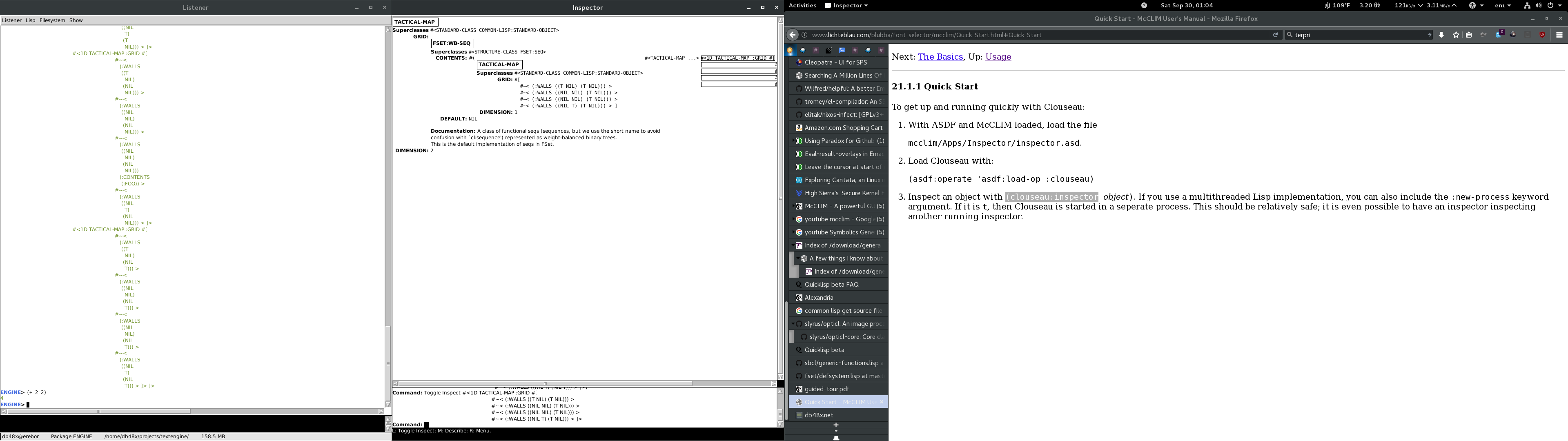The image size is (1568, 441).
Task: Click the clock indicator icon in top bar
Action: (1144, 5)
